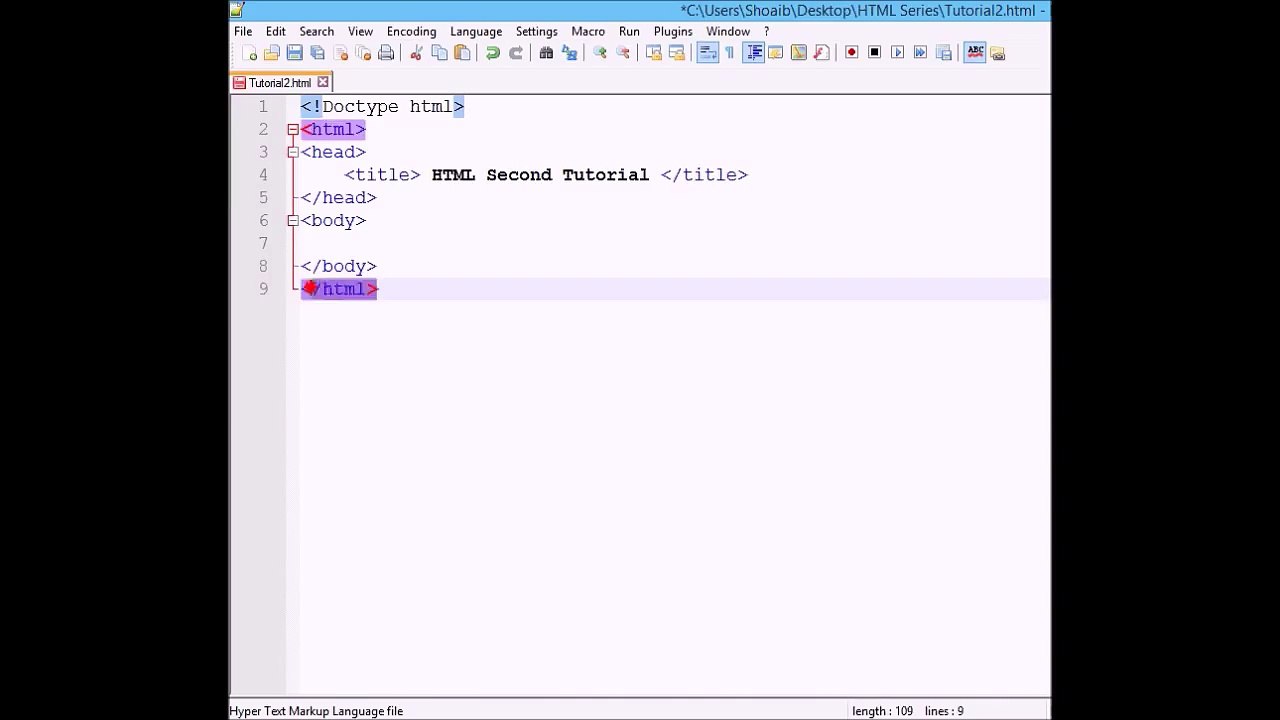Click the highlighted closing html tag

point(339,289)
